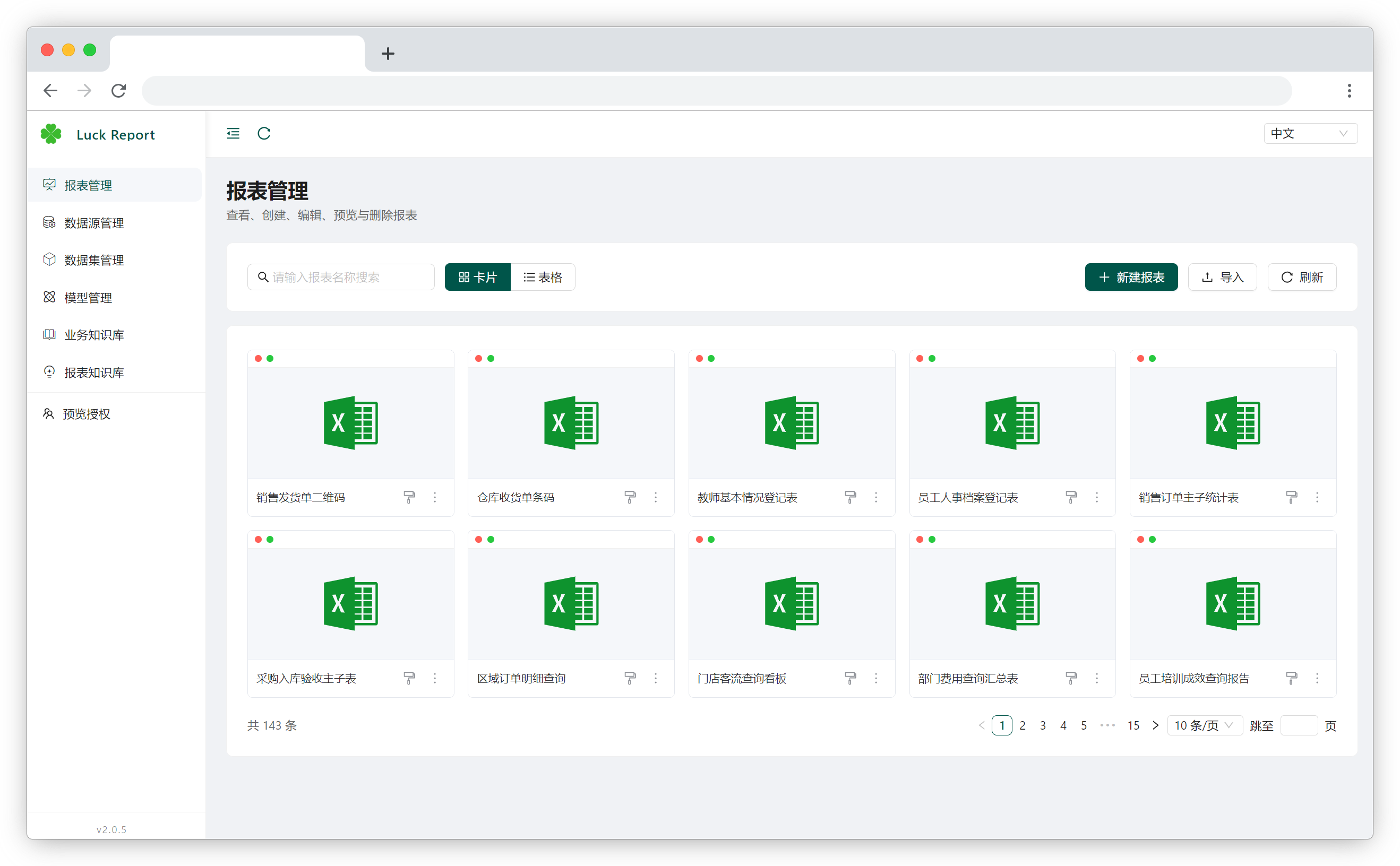Viewport: 1400px width, 866px height.
Task: Click paint roller icon on 区域订单明细查询
Action: 630,678
